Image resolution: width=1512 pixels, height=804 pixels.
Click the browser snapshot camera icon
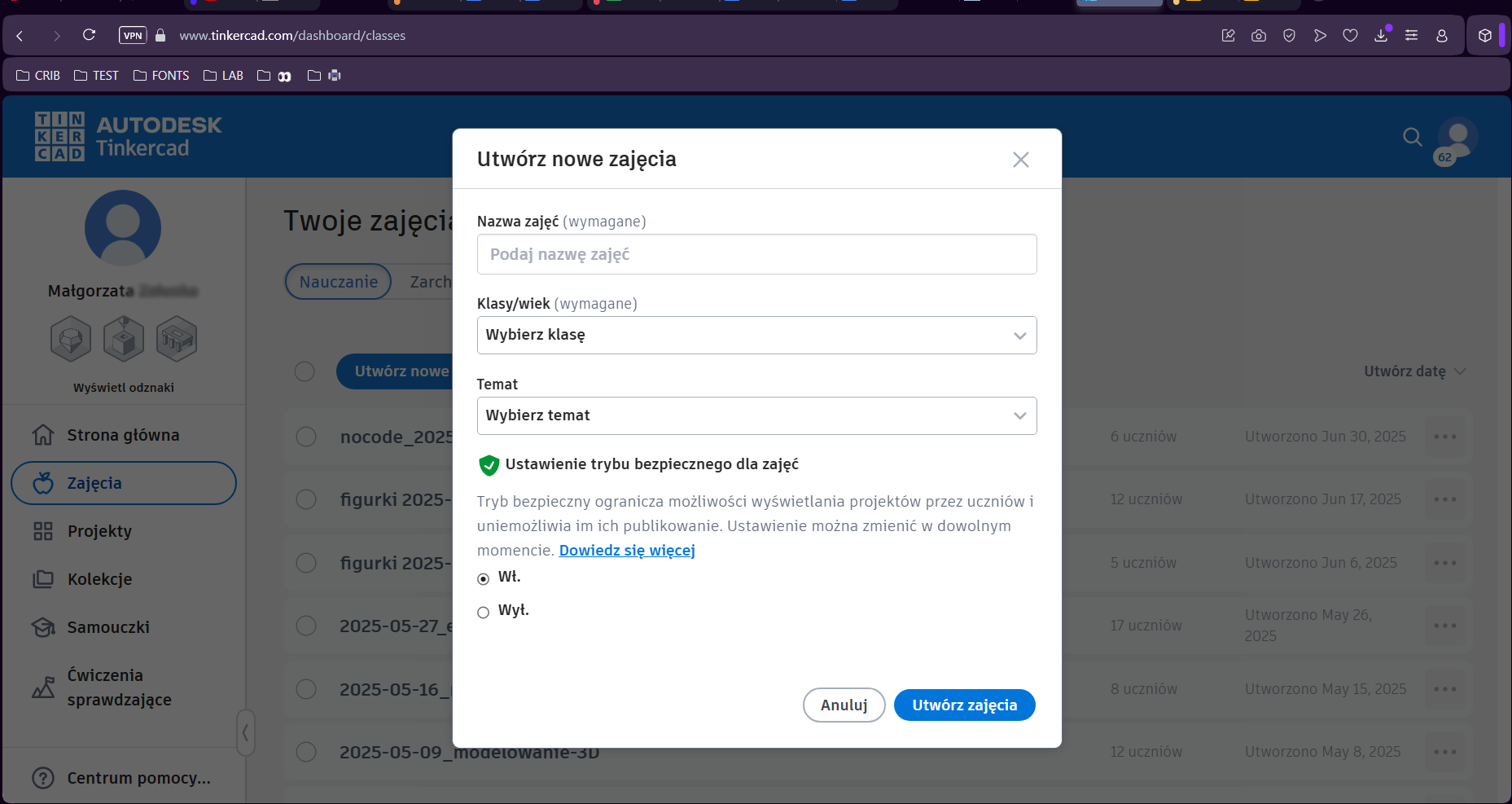[x=1259, y=35]
